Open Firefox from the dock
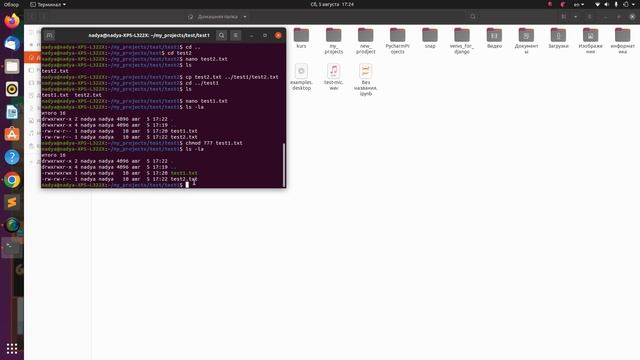Screen dimensions: 640x360 [x=12, y=20]
